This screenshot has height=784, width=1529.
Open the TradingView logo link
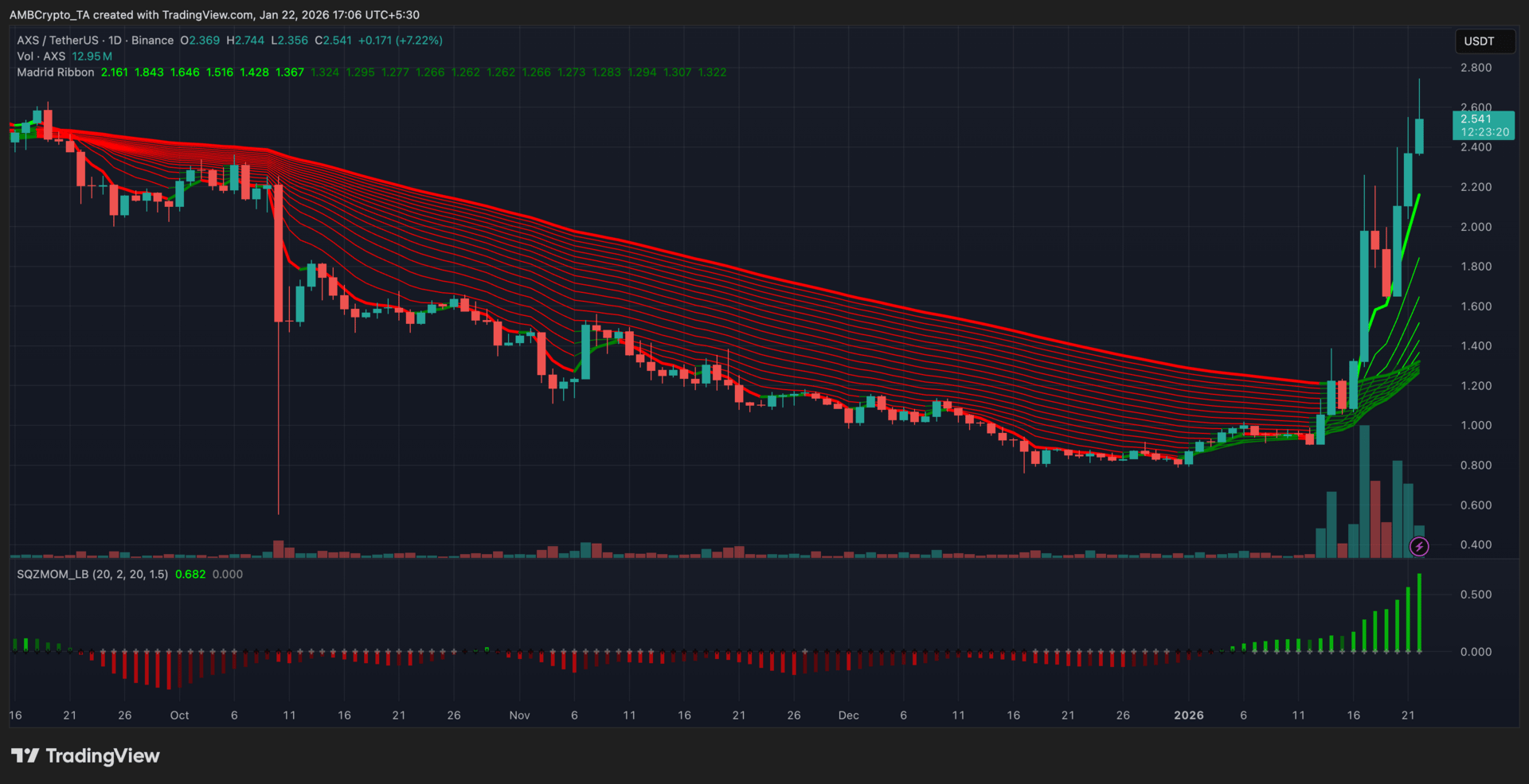pos(85,755)
